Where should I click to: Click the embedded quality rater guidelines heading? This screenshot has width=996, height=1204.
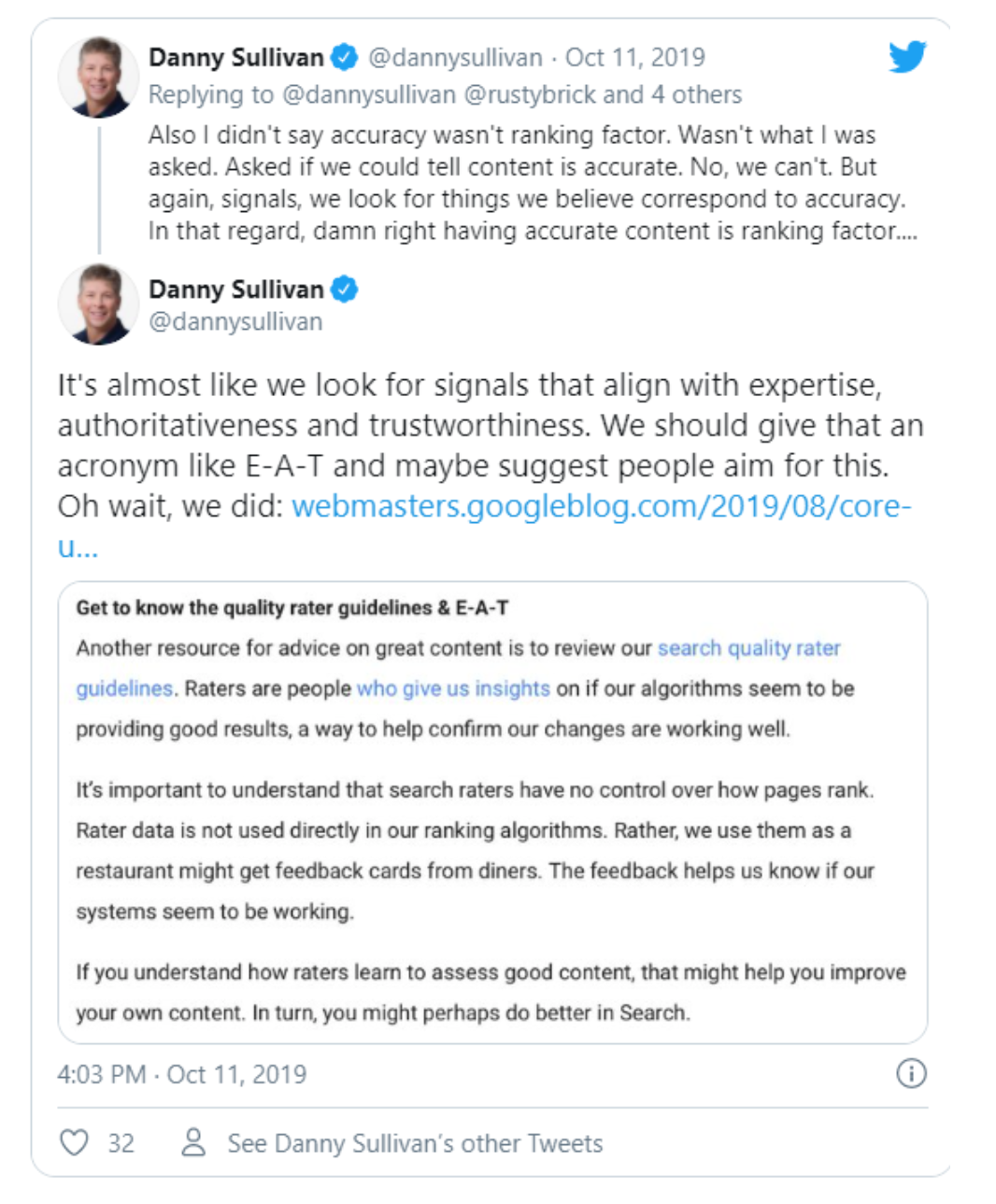[x=292, y=608]
